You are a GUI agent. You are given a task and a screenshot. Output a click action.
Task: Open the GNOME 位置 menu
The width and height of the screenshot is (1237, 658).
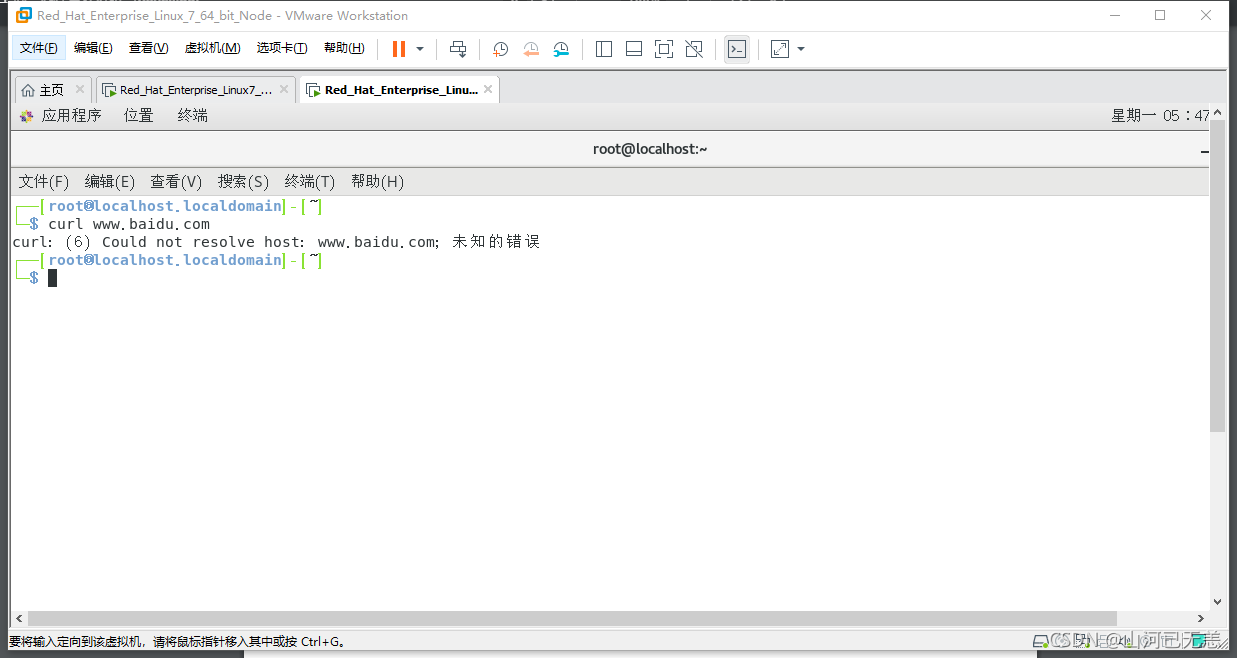point(139,116)
